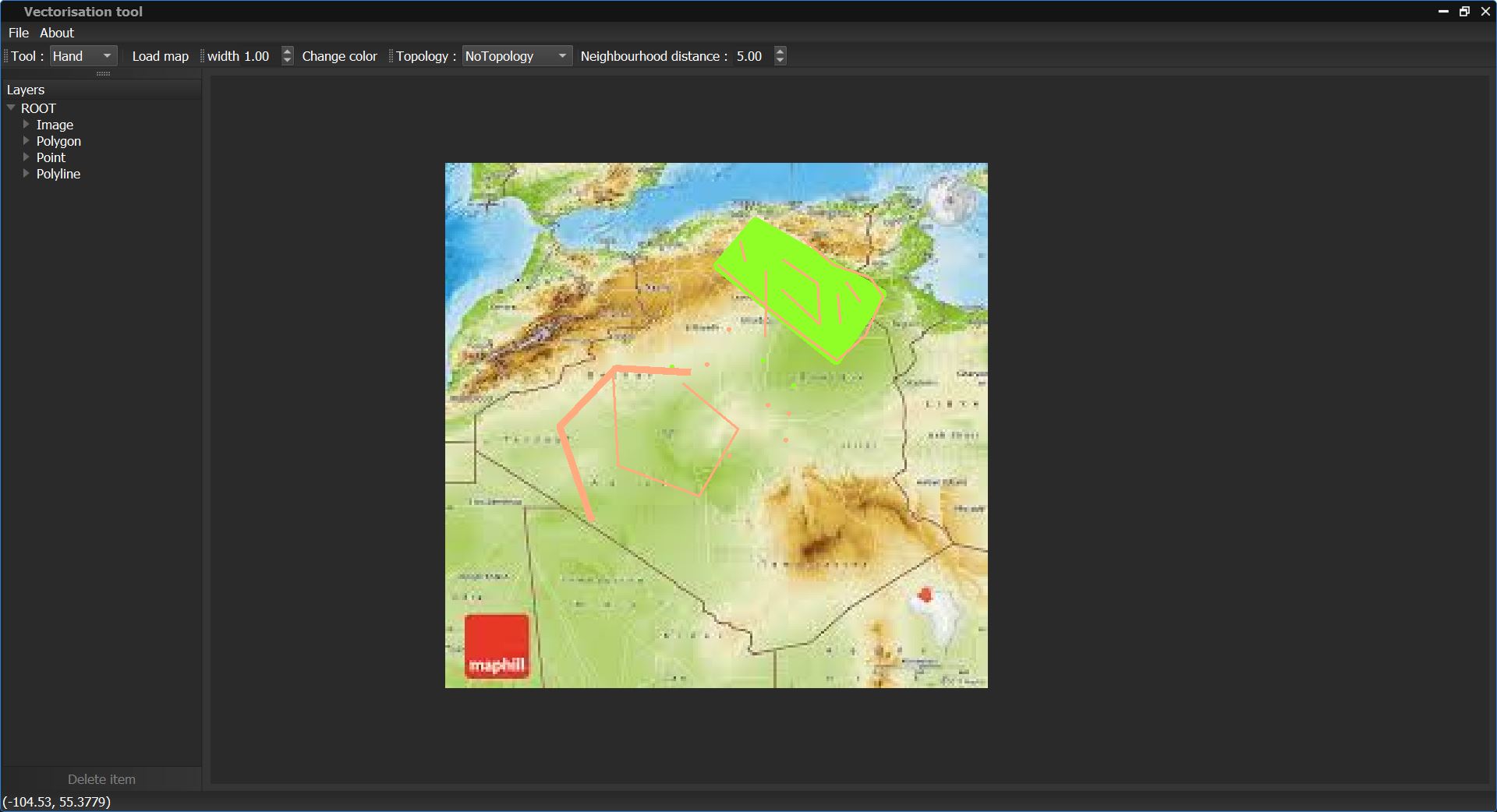Click the Layers panel title

coord(26,90)
